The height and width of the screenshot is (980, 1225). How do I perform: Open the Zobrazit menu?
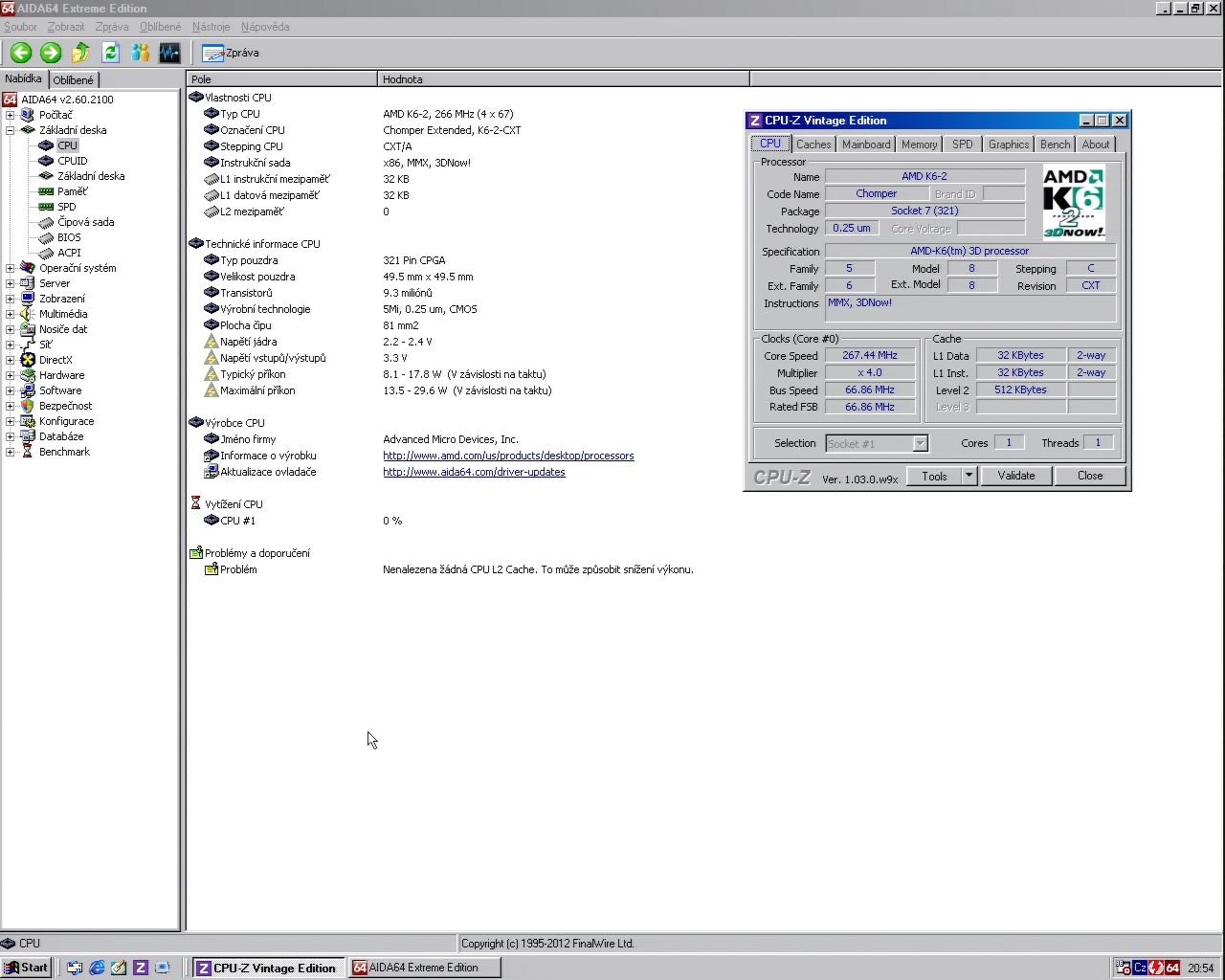(66, 27)
